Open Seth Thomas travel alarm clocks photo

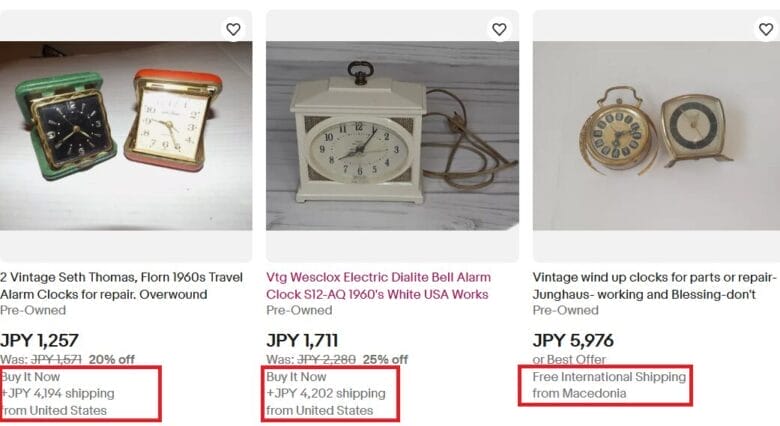click(x=126, y=135)
